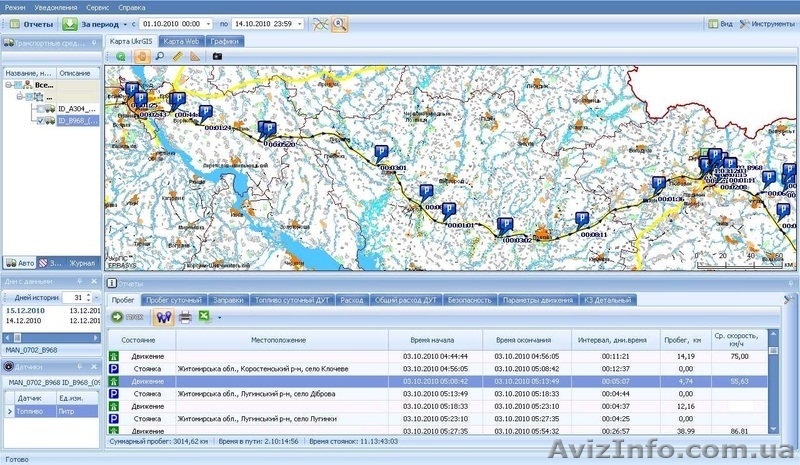This screenshot has width=800, height=465.
Task: Sort by the Местоположение column header
Action: pyautogui.click(x=282, y=340)
